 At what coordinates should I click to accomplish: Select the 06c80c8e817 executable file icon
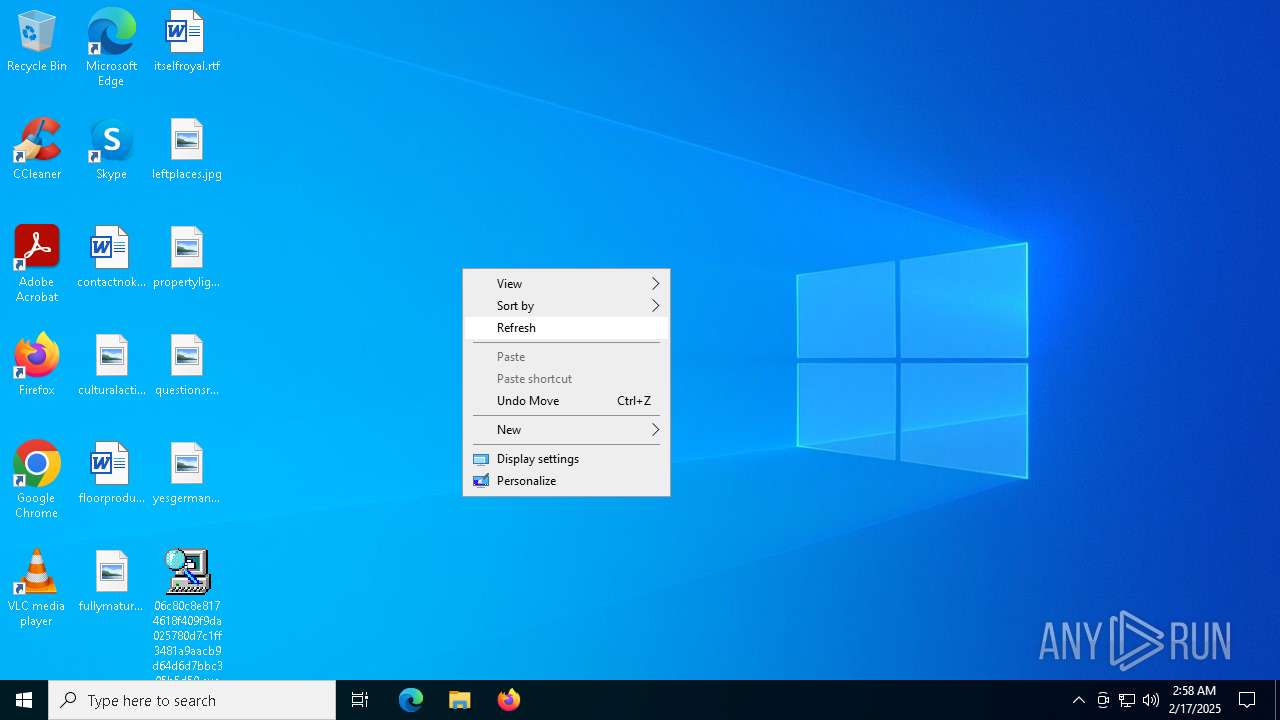[x=187, y=614]
